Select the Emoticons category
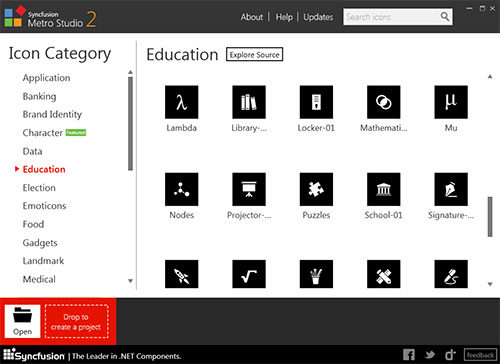Viewport: 500px width, 364px height. click(x=44, y=206)
